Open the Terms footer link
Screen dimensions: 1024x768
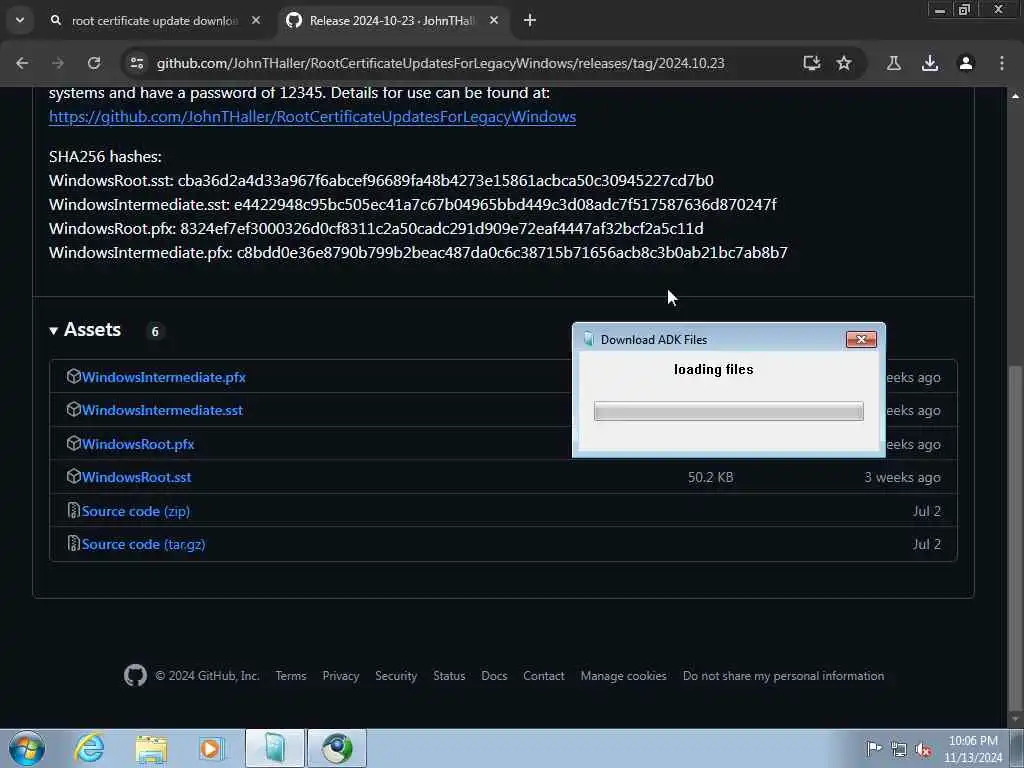point(291,677)
